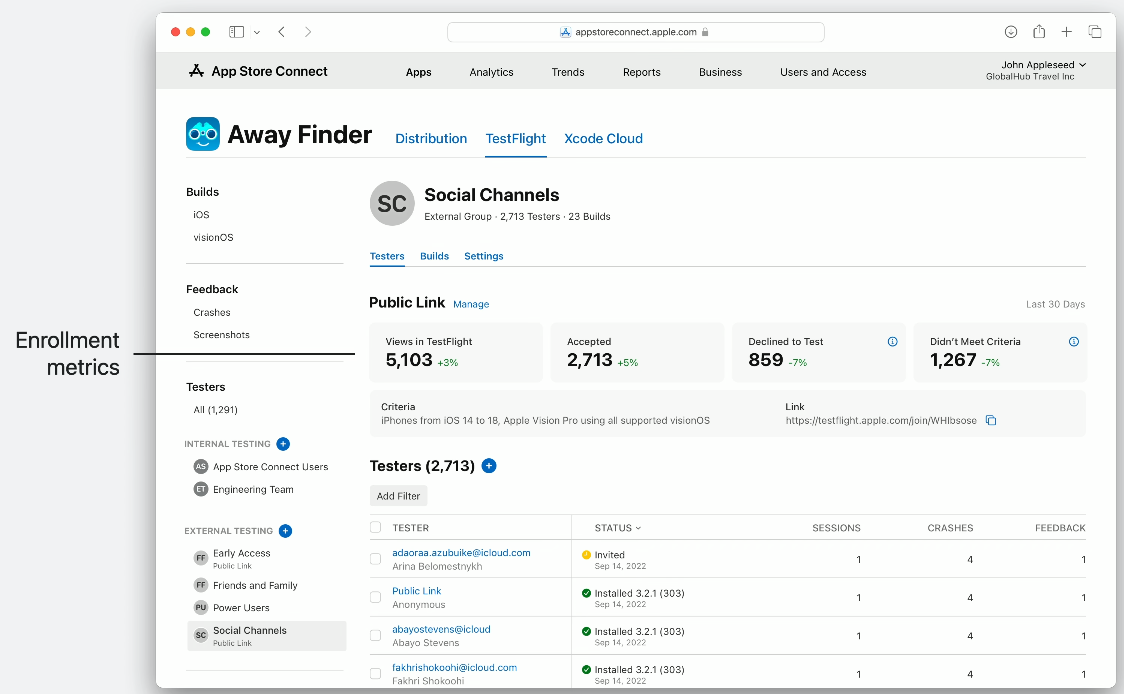The image size is (1124, 694).
Task: Open Friends and Family group
Action: click(246, 585)
